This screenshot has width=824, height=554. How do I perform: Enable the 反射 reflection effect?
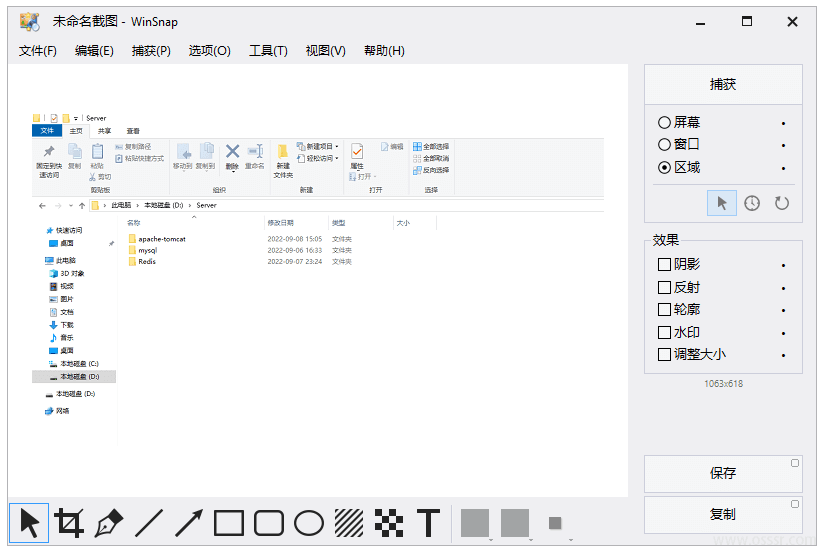click(679, 288)
